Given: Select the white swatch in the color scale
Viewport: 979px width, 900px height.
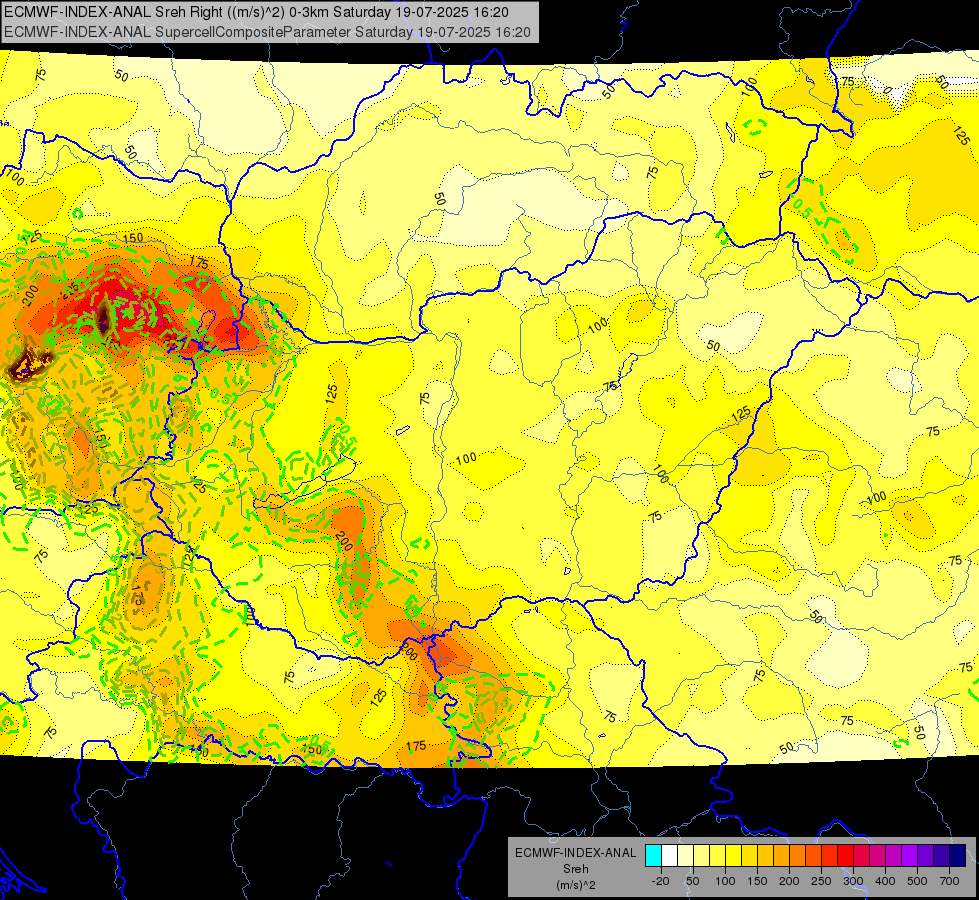Looking at the screenshot, I should (669, 856).
